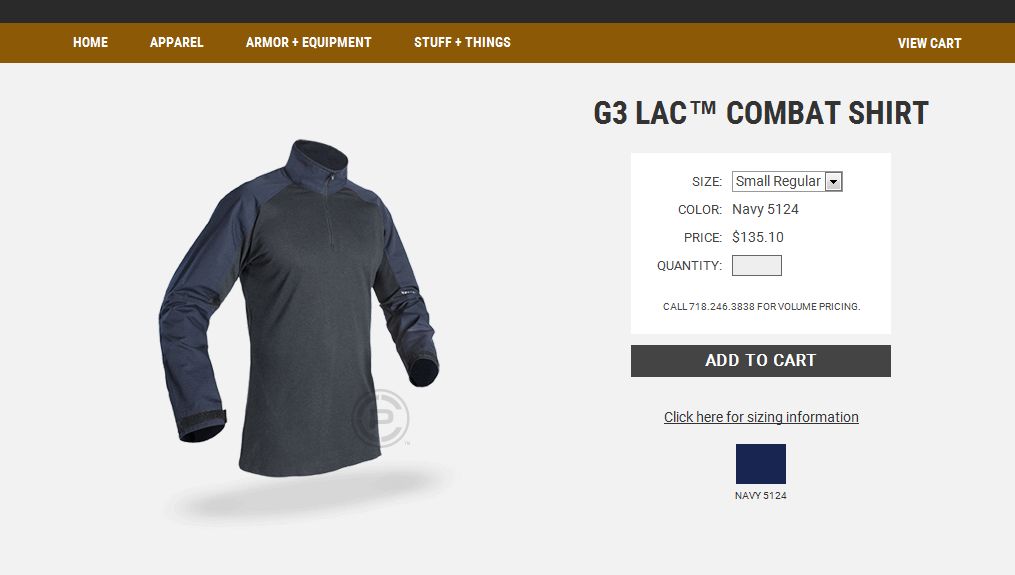Click the SIZE: label
Image resolution: width=1015 pixels, height=575 pixels.
[x=707, y=182]
